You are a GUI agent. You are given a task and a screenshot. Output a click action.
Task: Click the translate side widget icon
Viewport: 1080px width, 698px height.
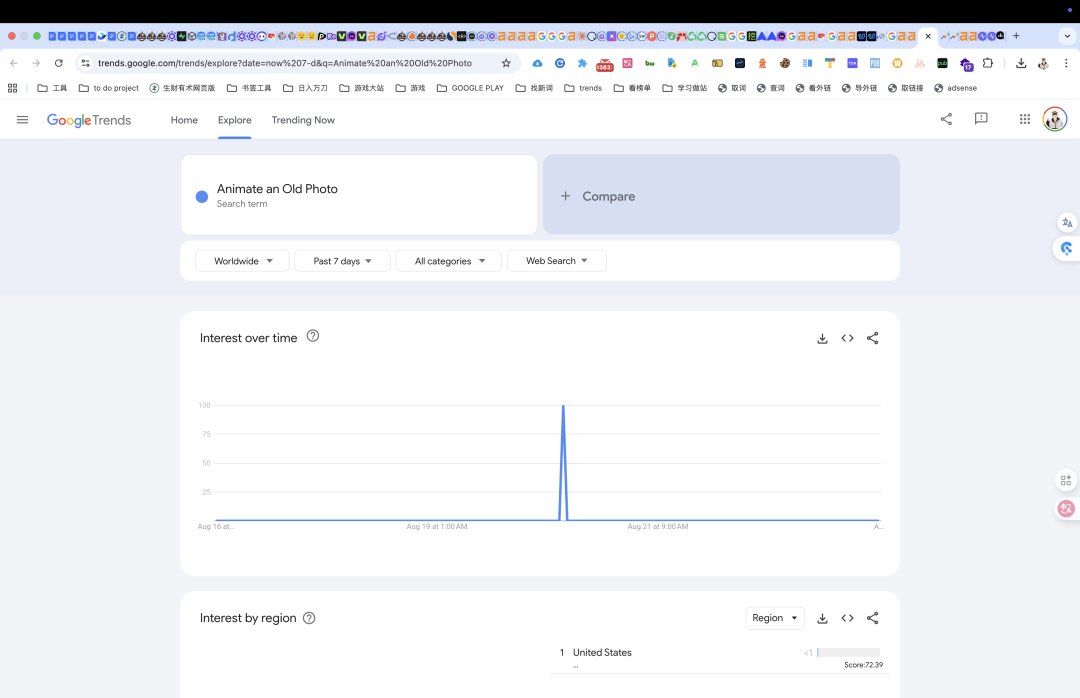1067,223
